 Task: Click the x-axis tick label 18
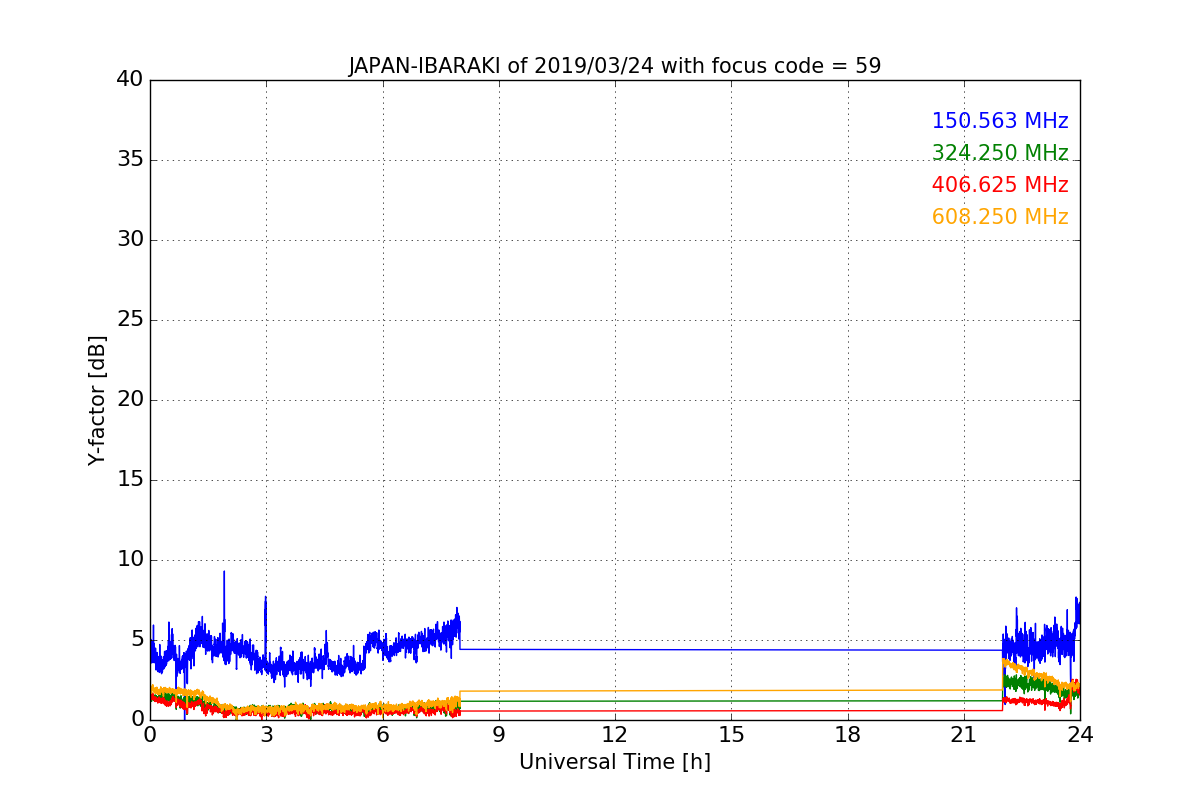(x=847, y=734)
